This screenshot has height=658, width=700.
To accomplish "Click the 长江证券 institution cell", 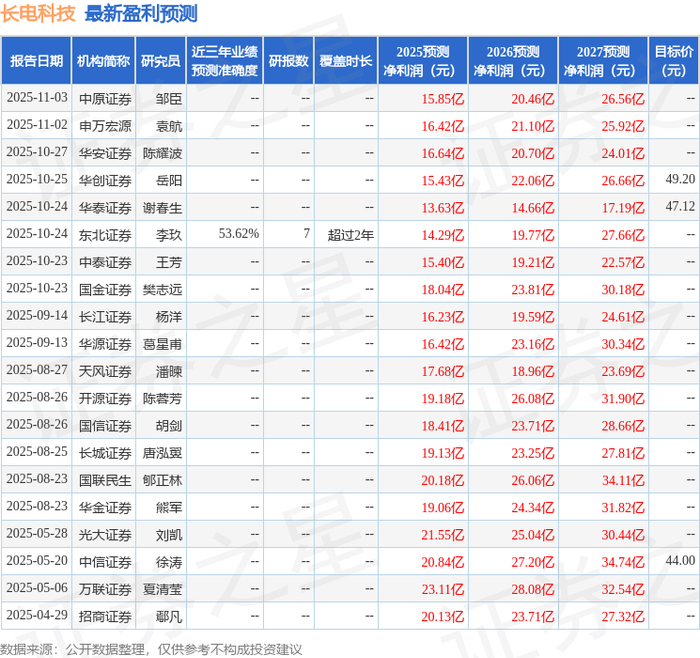I will point(105,317).
